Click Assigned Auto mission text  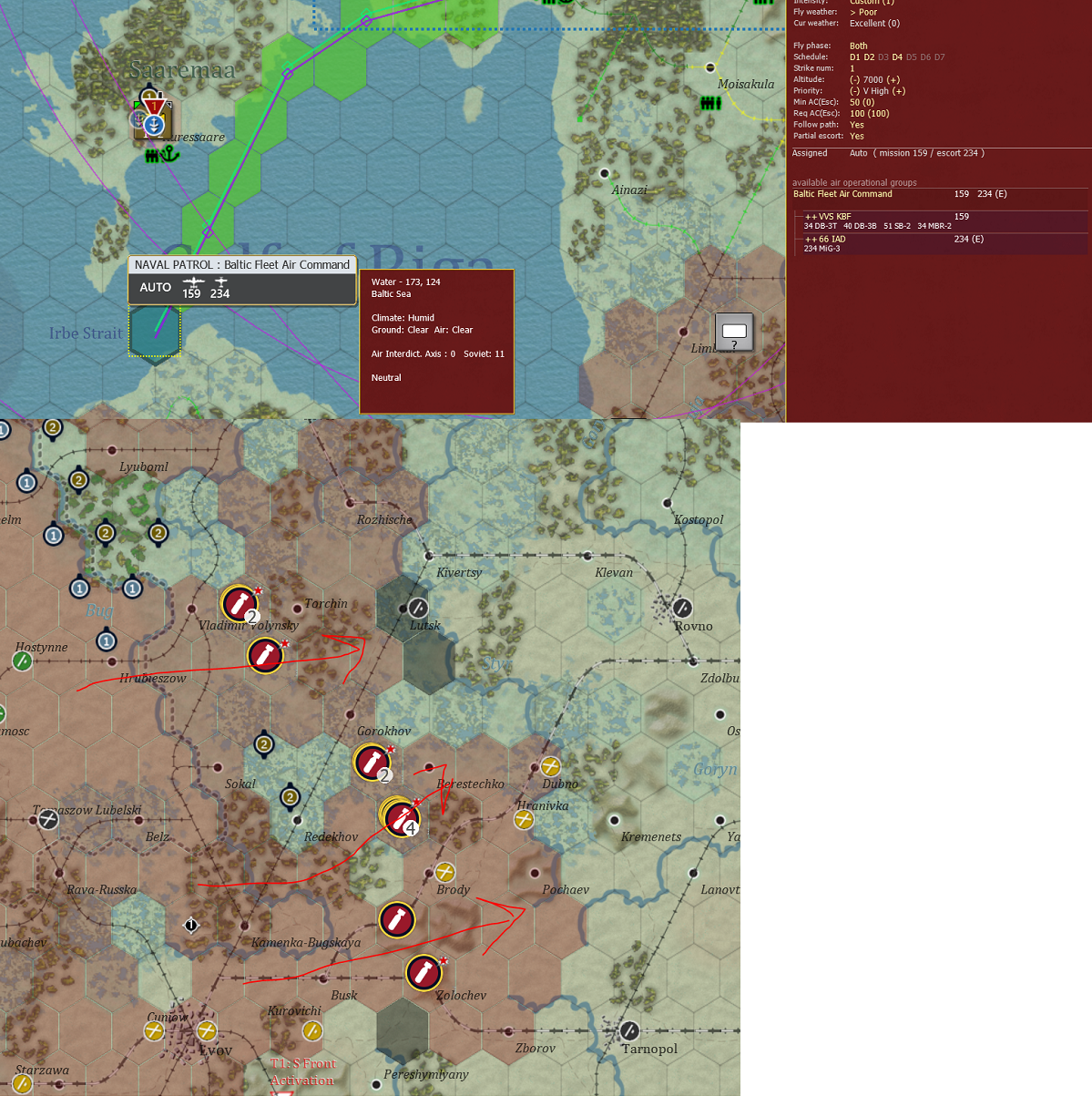point(917,153)
